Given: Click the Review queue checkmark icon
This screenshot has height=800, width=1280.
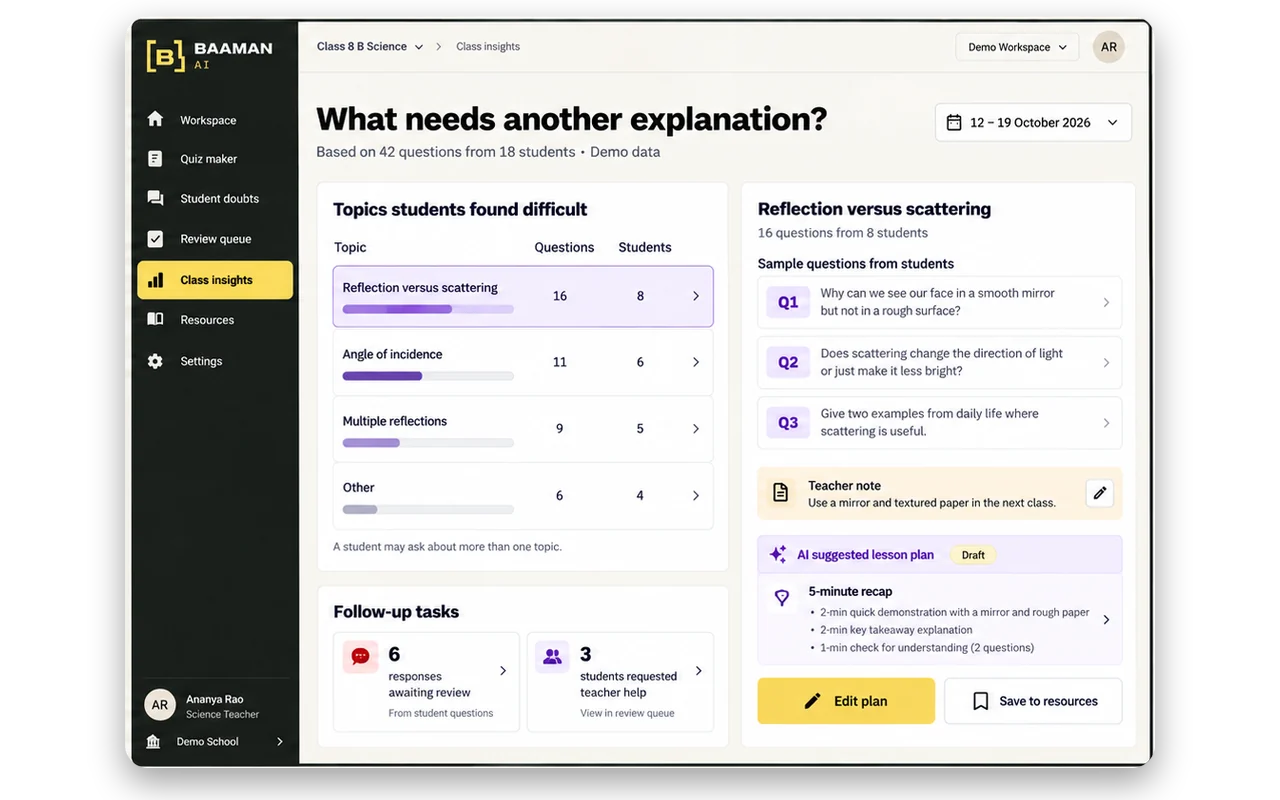Looking at the screenshot, I should click(155, 239).
